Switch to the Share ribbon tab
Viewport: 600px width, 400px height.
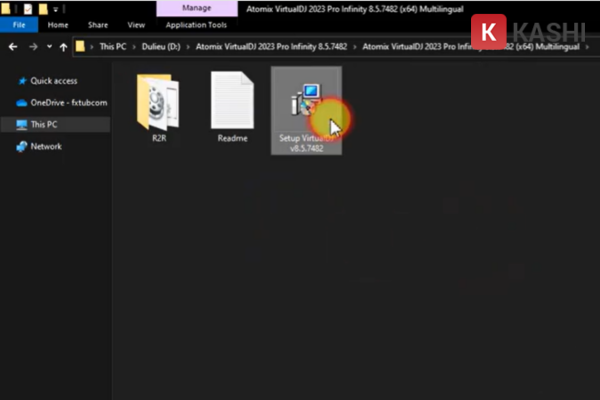(98, 25)
